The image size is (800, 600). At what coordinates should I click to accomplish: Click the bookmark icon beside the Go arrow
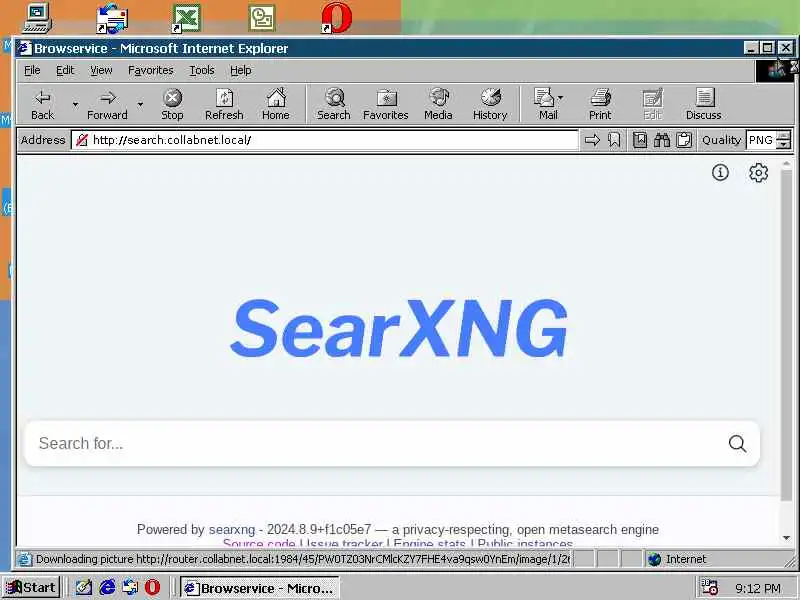point(614,140)
